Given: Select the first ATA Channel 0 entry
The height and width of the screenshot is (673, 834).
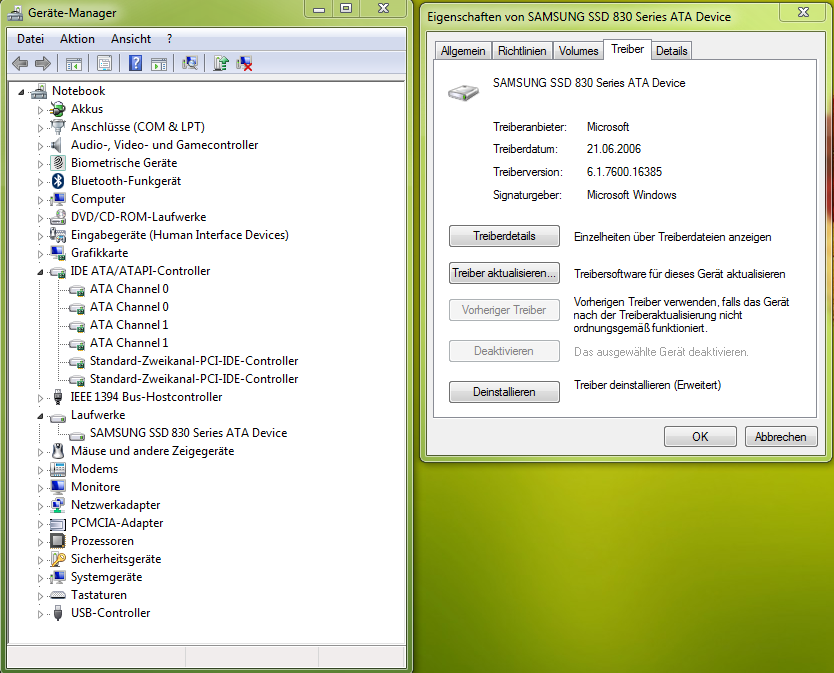Looking at the screenshot, I should point(129,289).
